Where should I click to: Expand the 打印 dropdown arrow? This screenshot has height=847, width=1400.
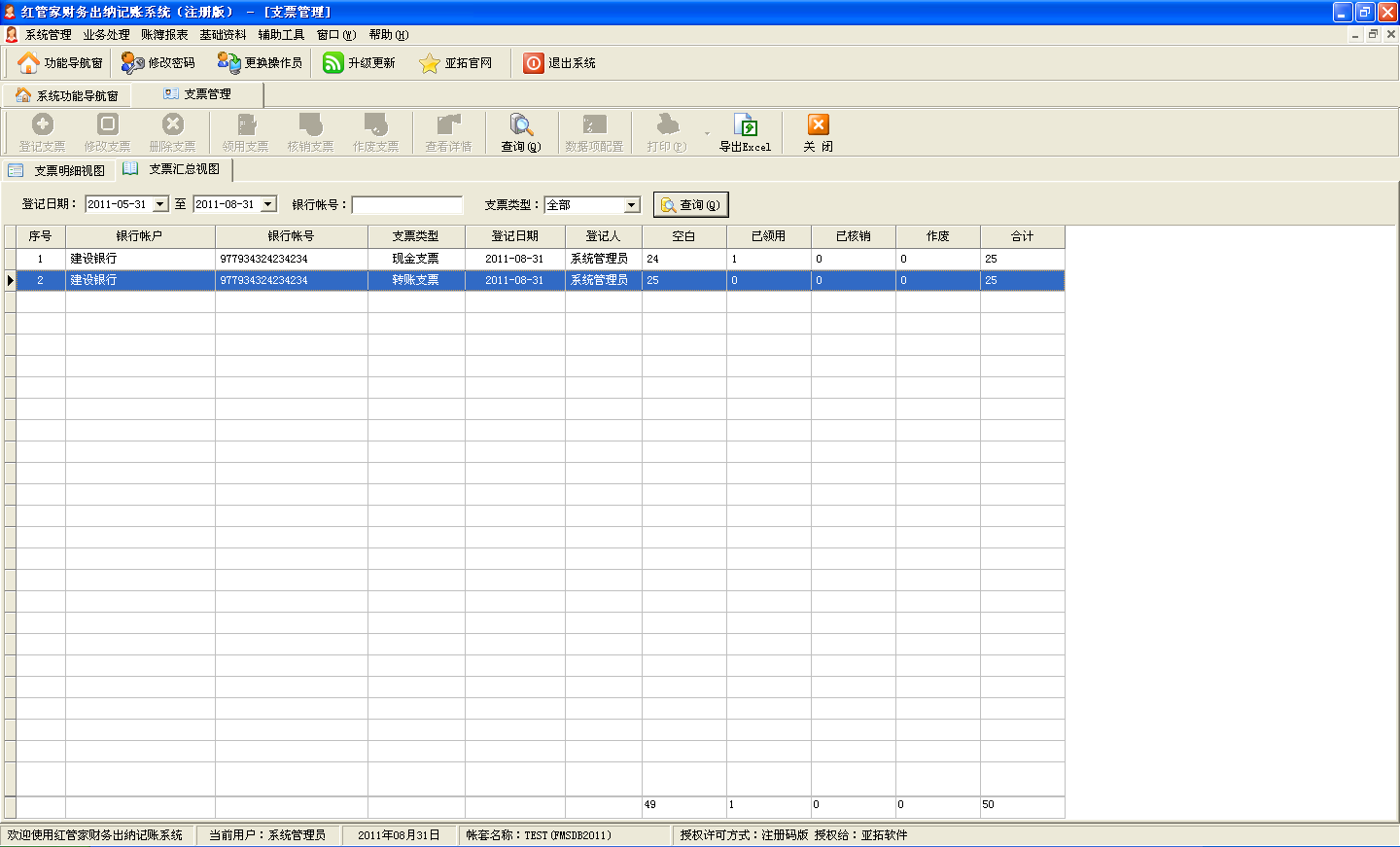click(x=707, y=133)
